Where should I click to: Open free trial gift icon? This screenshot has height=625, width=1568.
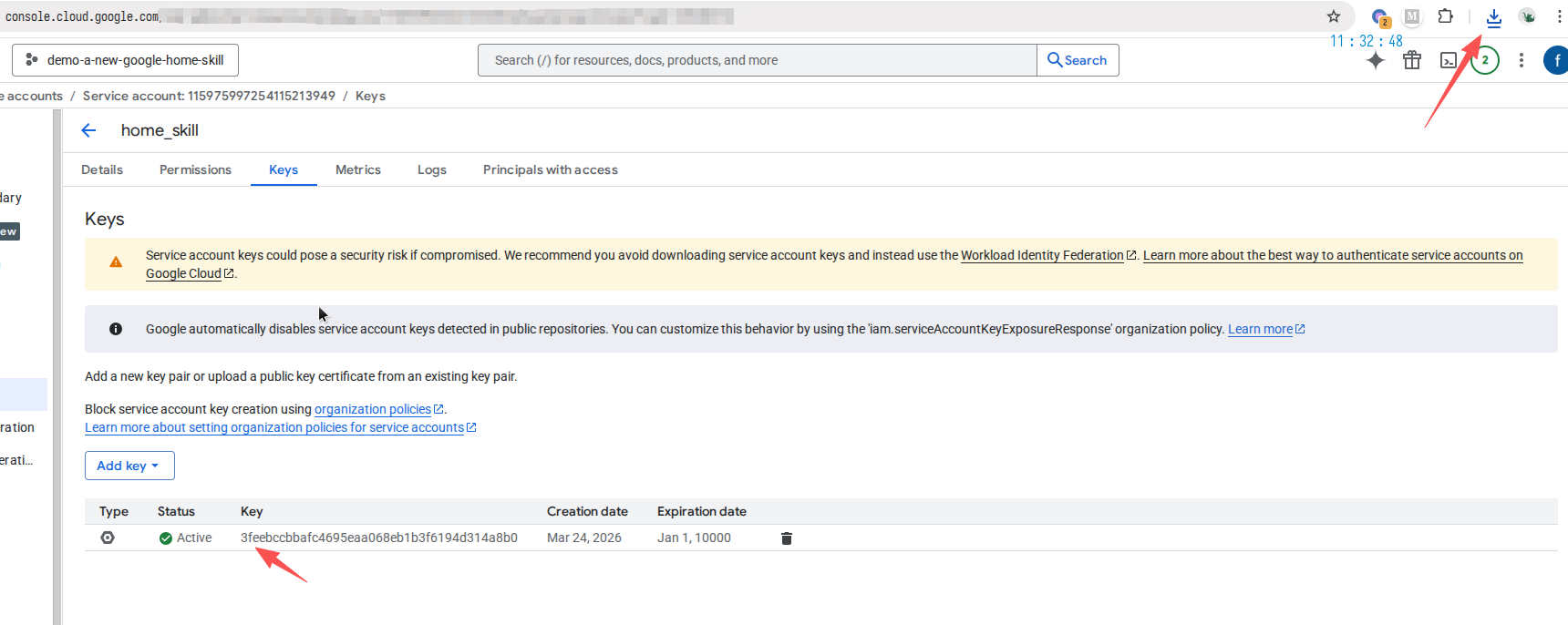(1412, 60)
